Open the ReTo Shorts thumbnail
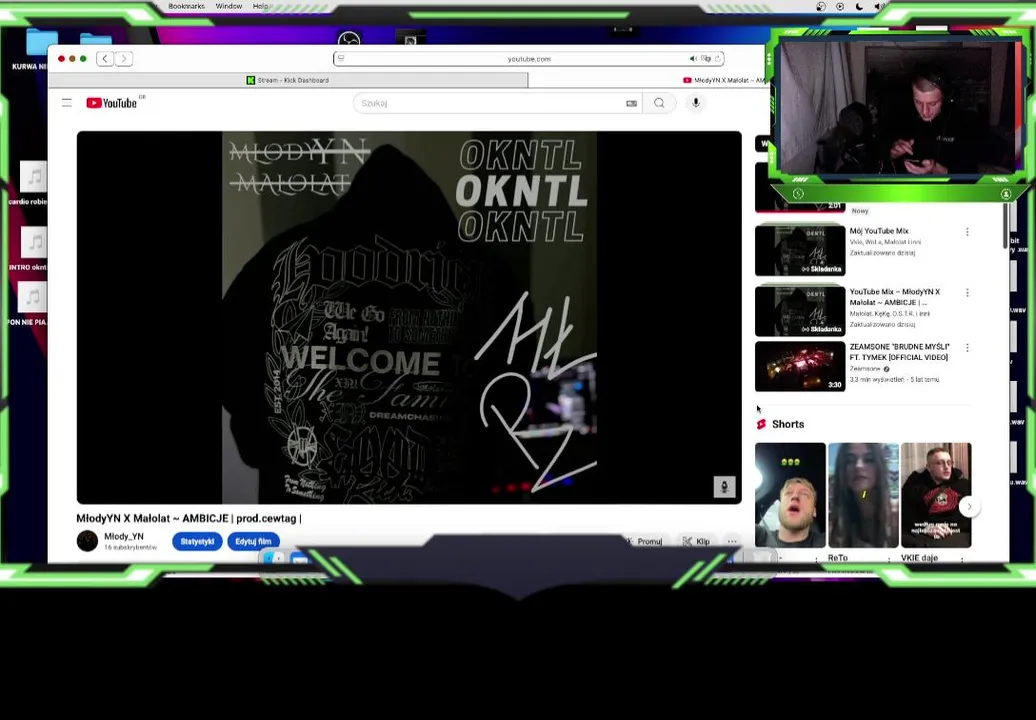The width and height of the screenshot is (1036, 720). (864, 495)
